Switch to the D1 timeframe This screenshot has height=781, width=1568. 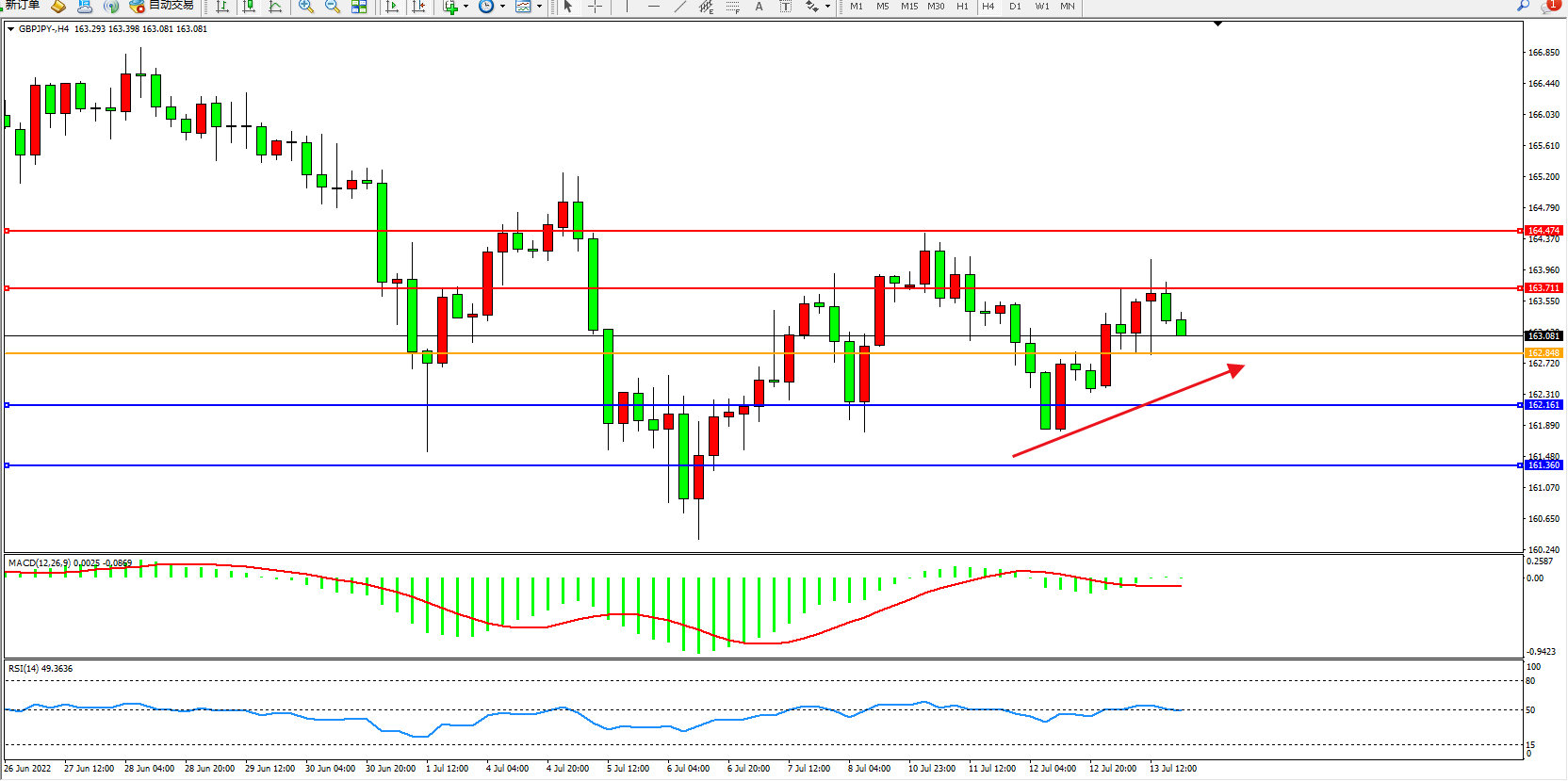[1015, 7]
